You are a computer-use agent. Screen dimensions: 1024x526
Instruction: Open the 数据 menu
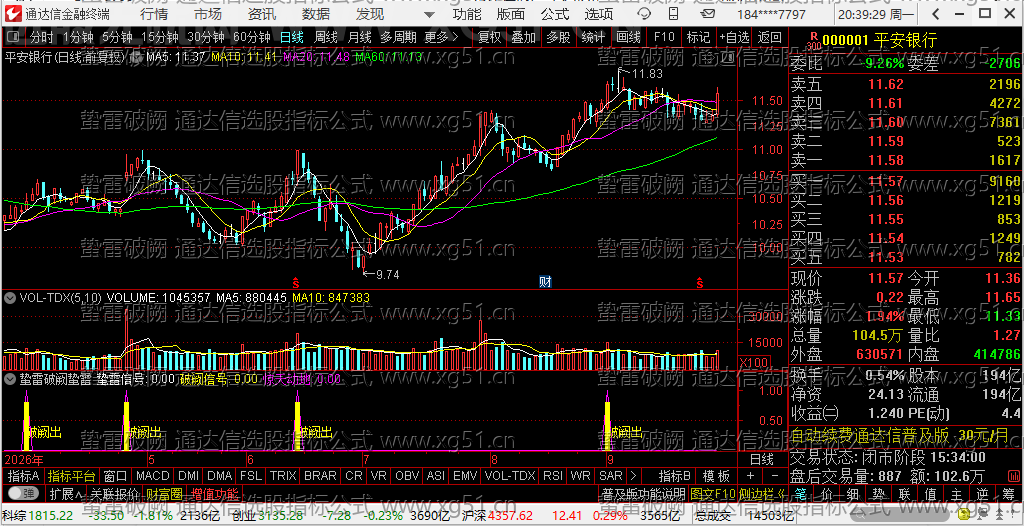point(316,14)
